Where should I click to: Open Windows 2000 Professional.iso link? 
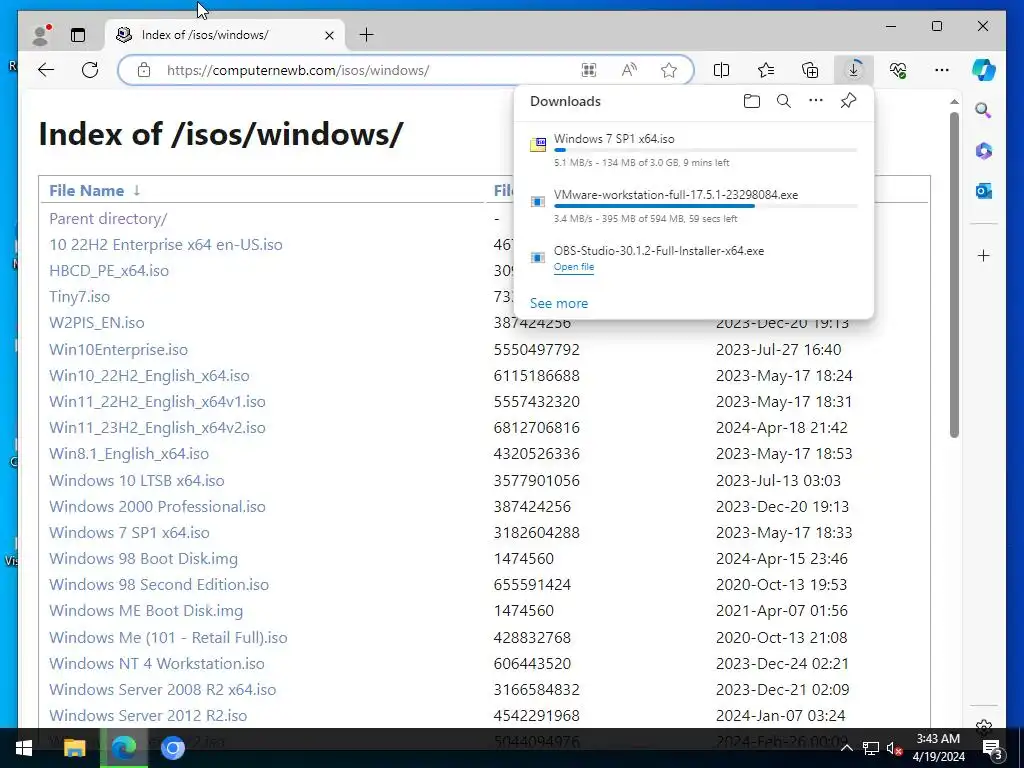coord(157,507)
